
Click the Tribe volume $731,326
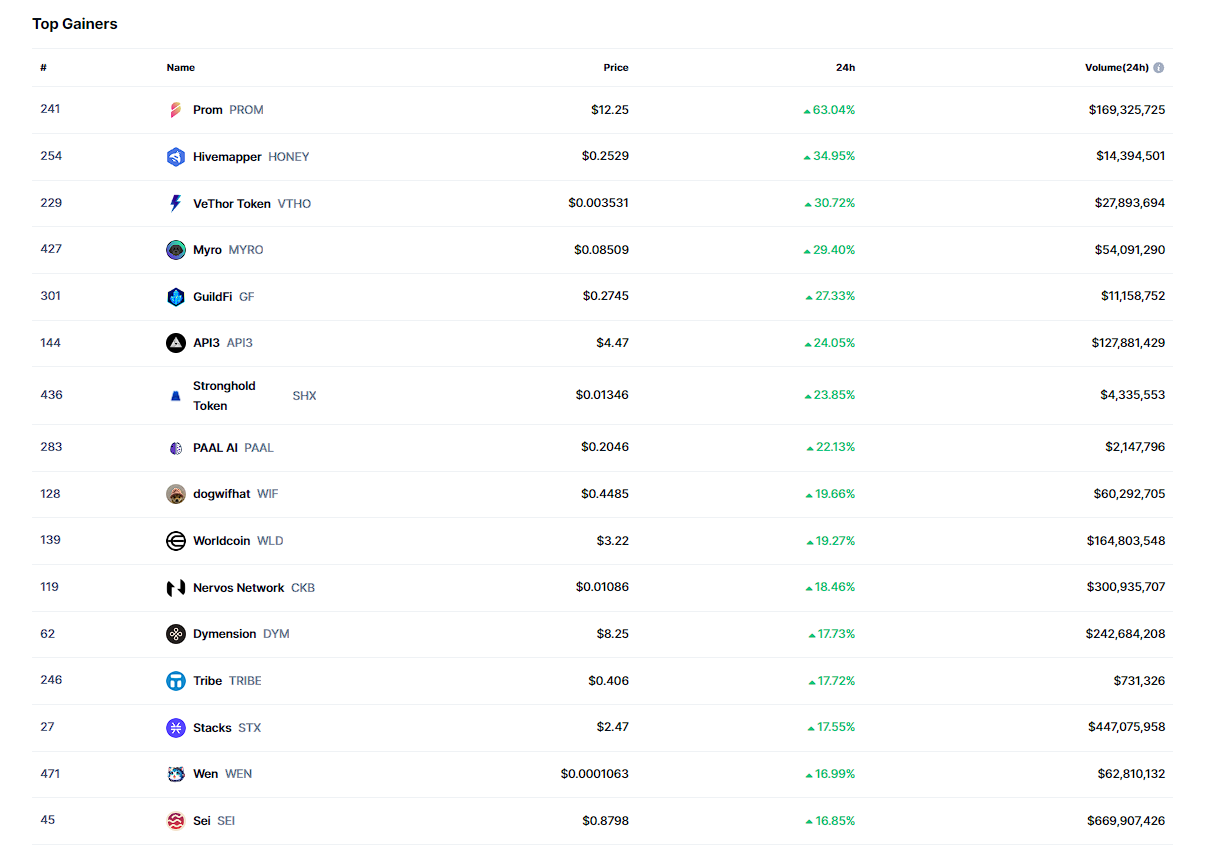pyautogui.click(x=1139, y=681)
